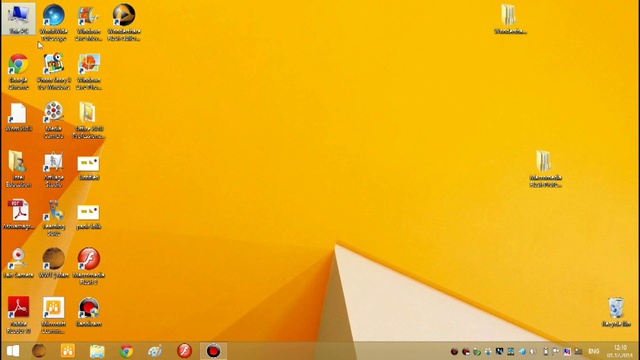Select the Windows Live Movie Maker shortcut
640x360 pixels.
click(89, 22)
